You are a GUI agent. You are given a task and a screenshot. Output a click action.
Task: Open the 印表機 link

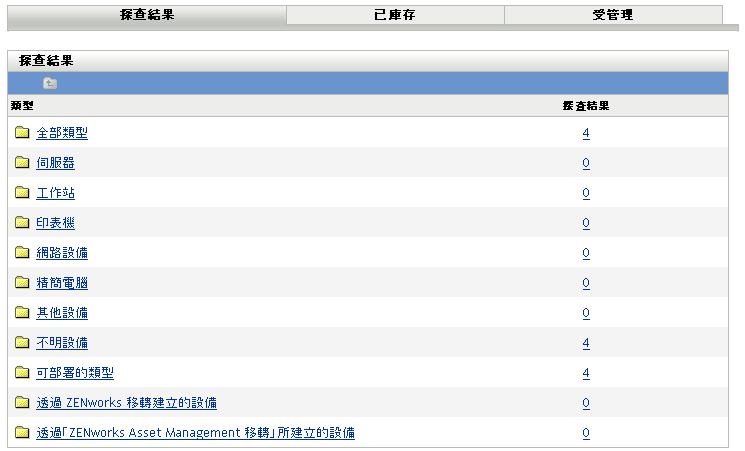tap(56, 223)
